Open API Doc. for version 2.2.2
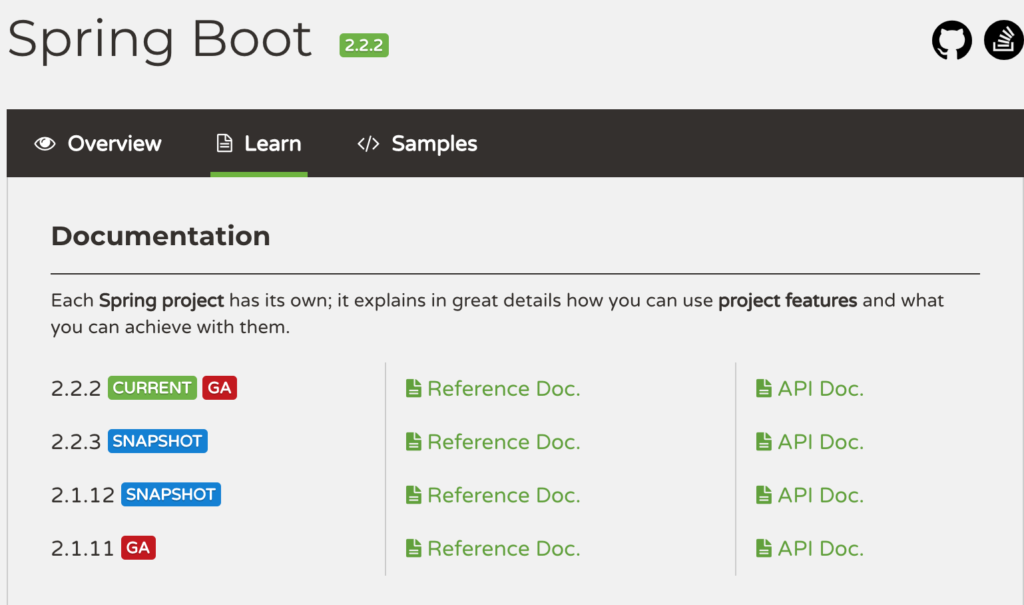This screenshot has width=1024, height=605. pos(820,389)
